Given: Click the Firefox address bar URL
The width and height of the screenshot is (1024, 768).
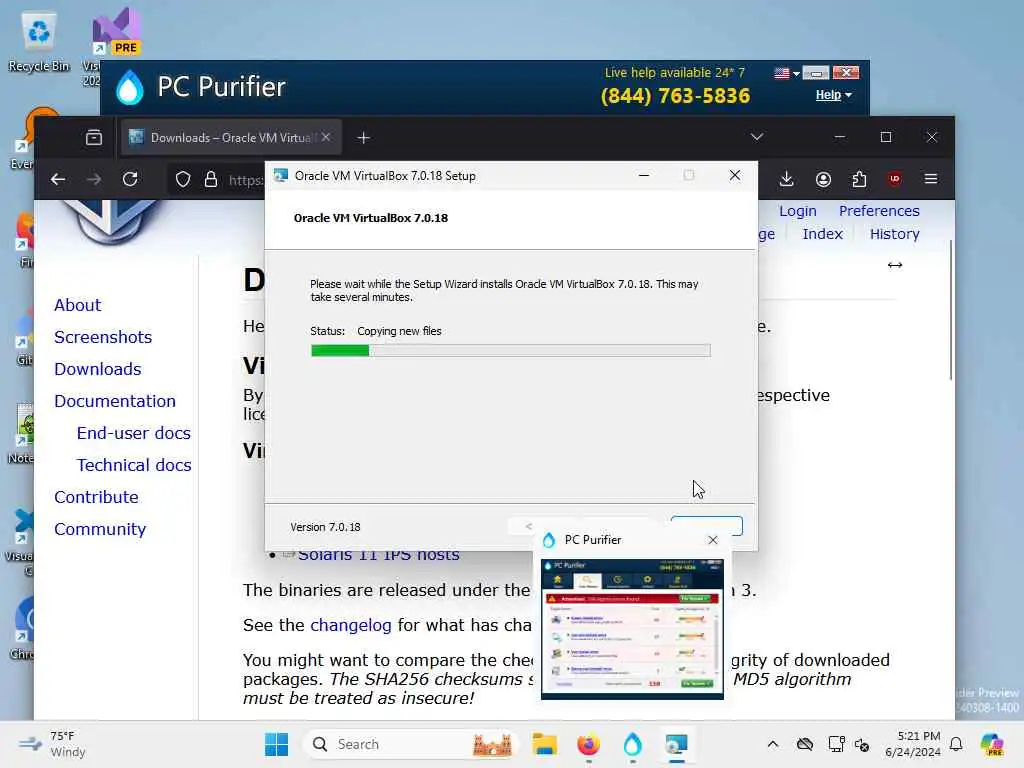Looking at the screenshot, I should coord(246,180).
